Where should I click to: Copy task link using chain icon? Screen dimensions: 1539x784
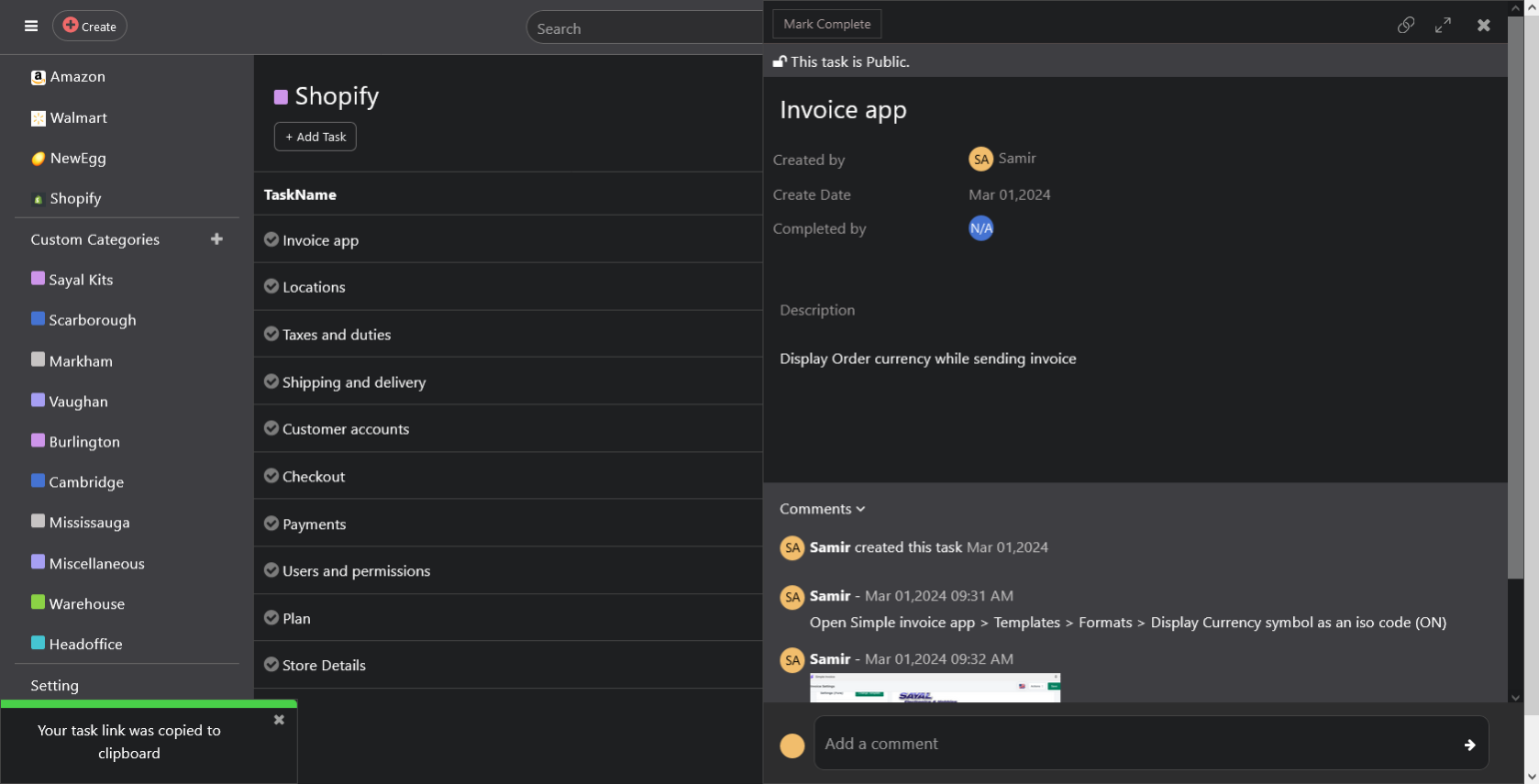pyautogui.click(x=1405, y=25)
